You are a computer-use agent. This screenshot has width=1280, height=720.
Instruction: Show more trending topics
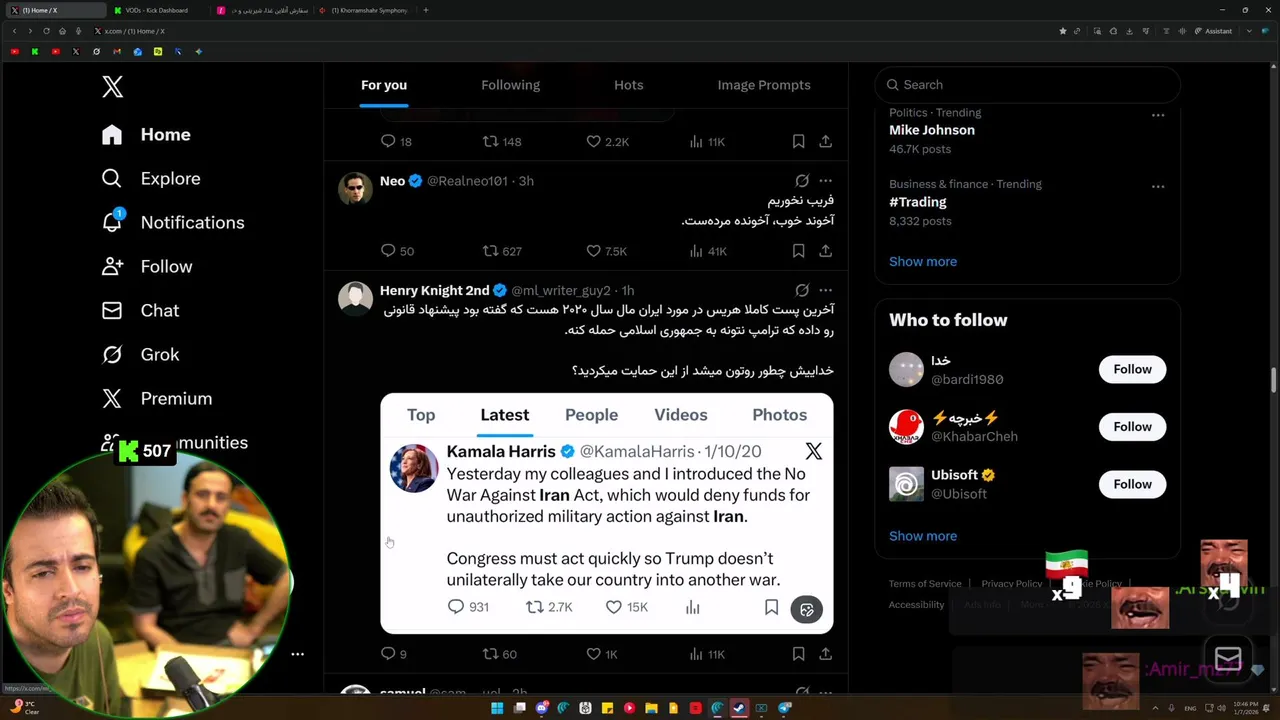(923, 262)
